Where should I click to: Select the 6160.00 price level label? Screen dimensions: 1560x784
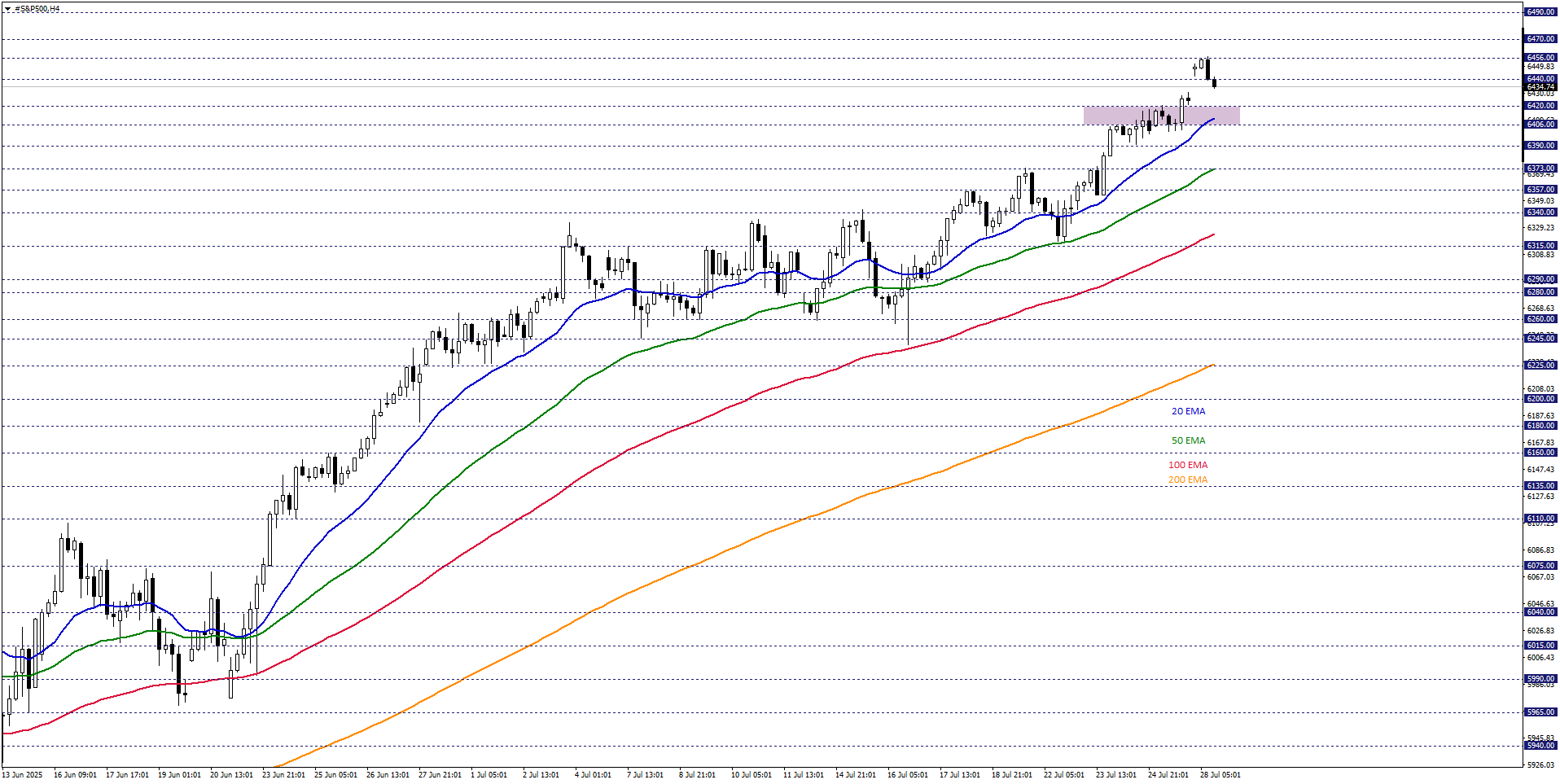pyautogui.click(x=1540, y=453)
